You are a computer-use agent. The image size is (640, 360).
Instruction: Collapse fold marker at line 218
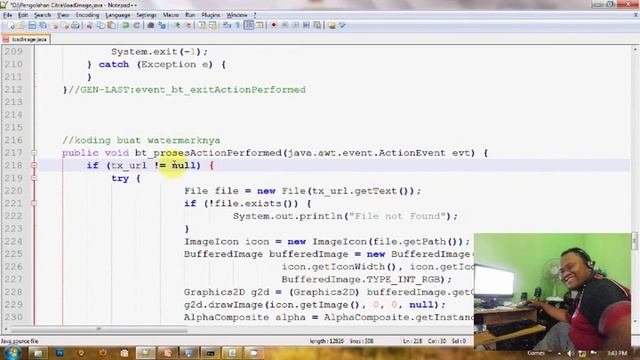tap(34, 166)
